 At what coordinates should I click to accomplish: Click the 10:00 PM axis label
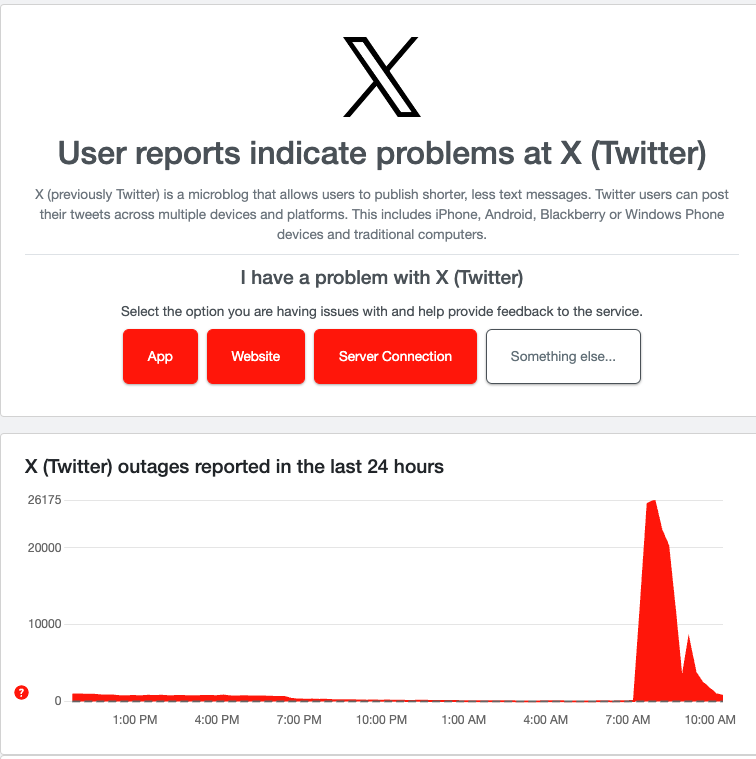tap(381, 720)
